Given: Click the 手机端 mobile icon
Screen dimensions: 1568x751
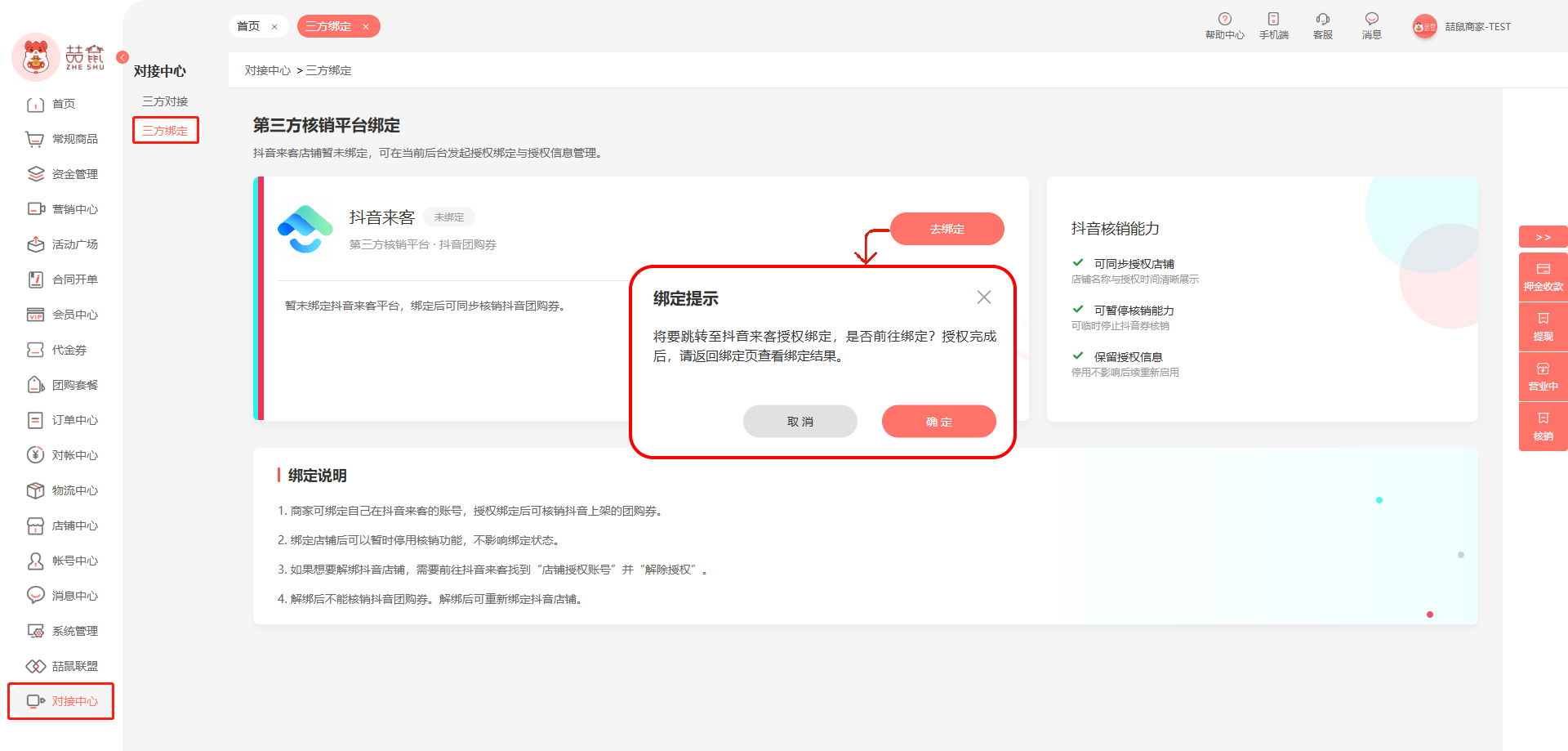Looking at the screenshot, I should (1273, 19).
